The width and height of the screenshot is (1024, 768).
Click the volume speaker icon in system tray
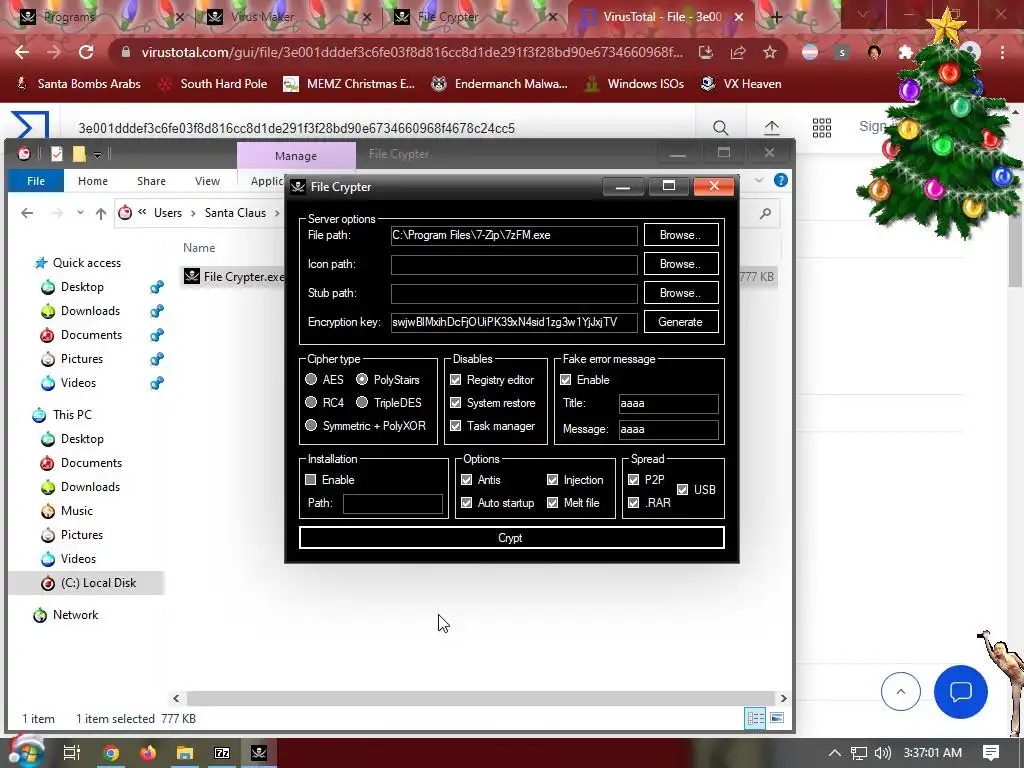[x=882, y=753]
